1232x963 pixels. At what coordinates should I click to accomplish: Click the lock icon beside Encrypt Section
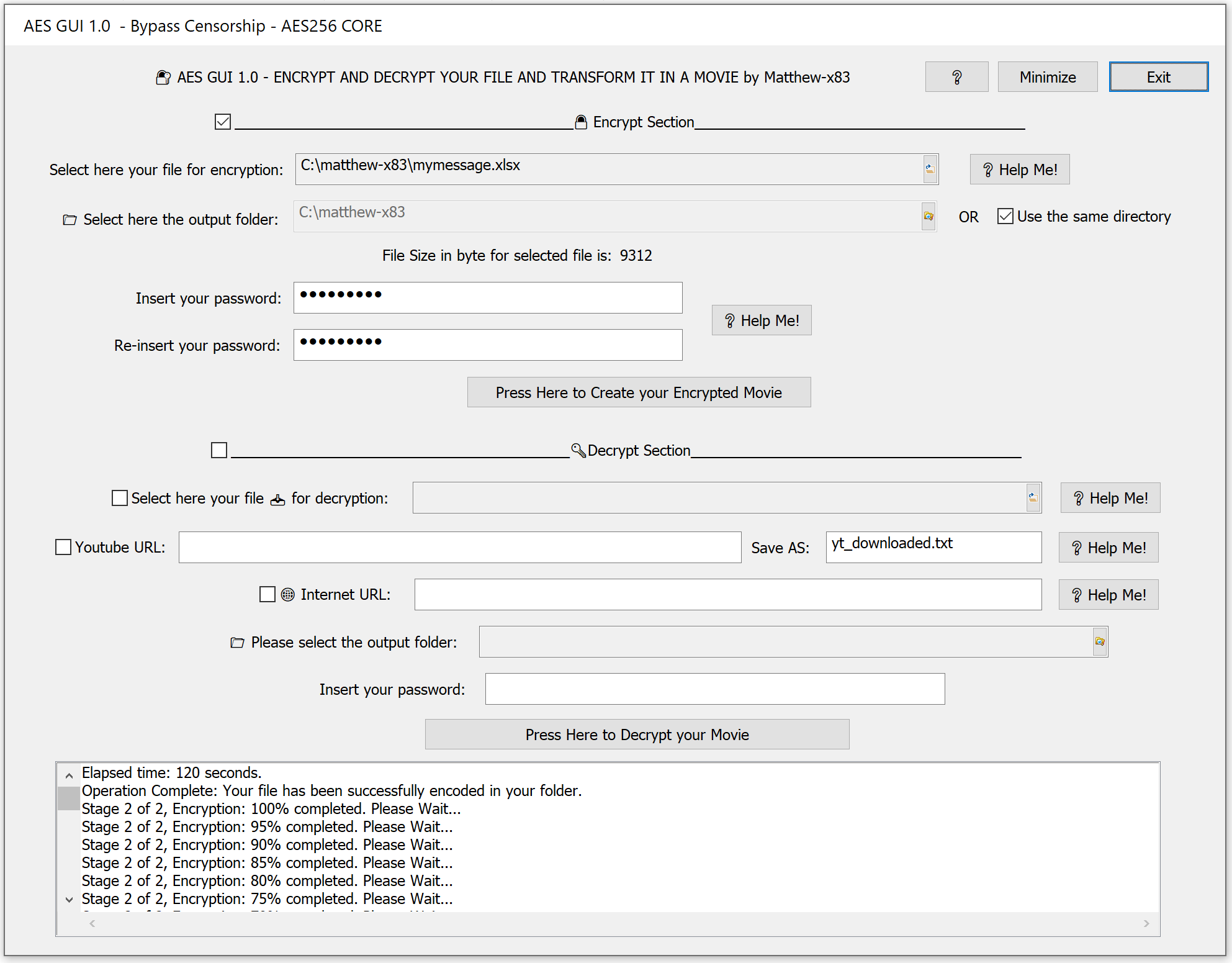581,122
